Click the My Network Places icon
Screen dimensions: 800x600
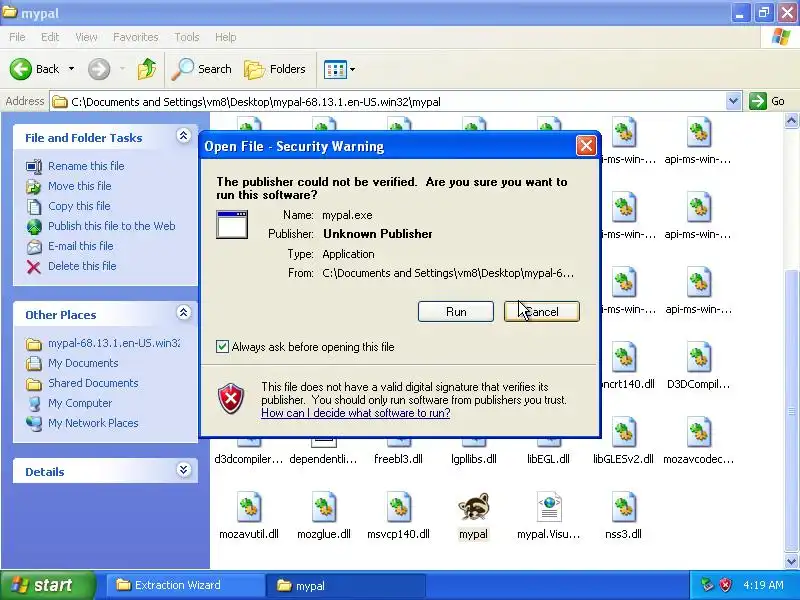coord(34,423)
